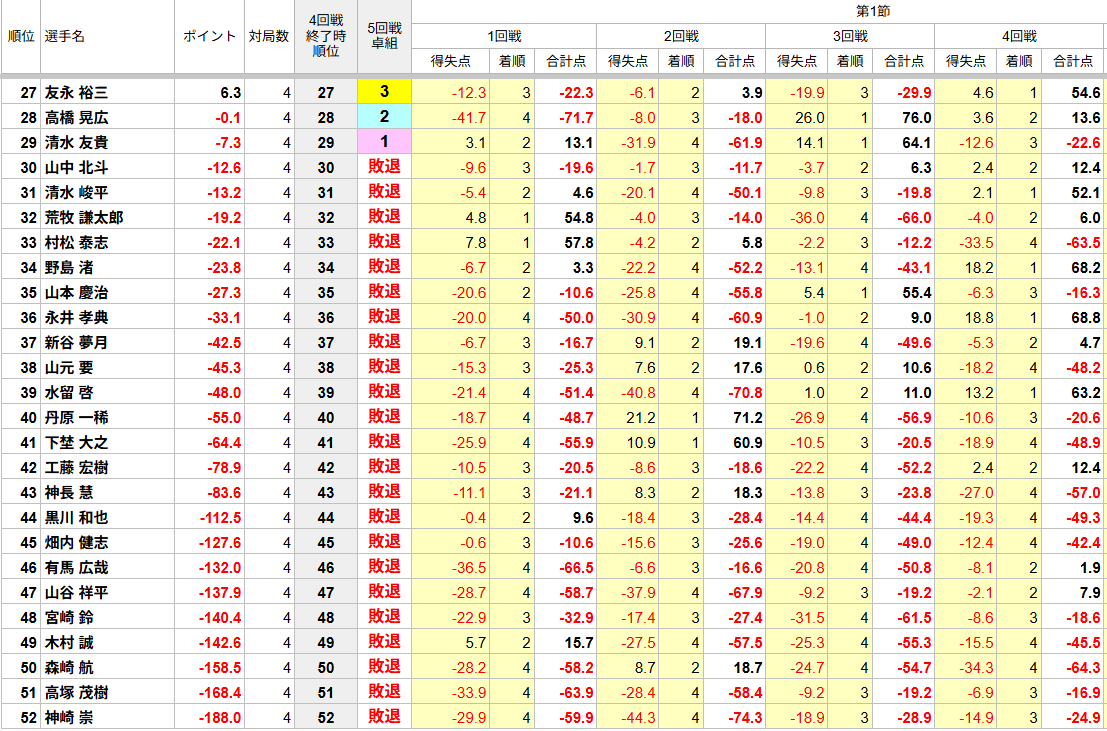Click points value 6.3 for 友永 裕三
Image resolution: width=1107 pixels, height=731 pixels.
click(231, 93)
